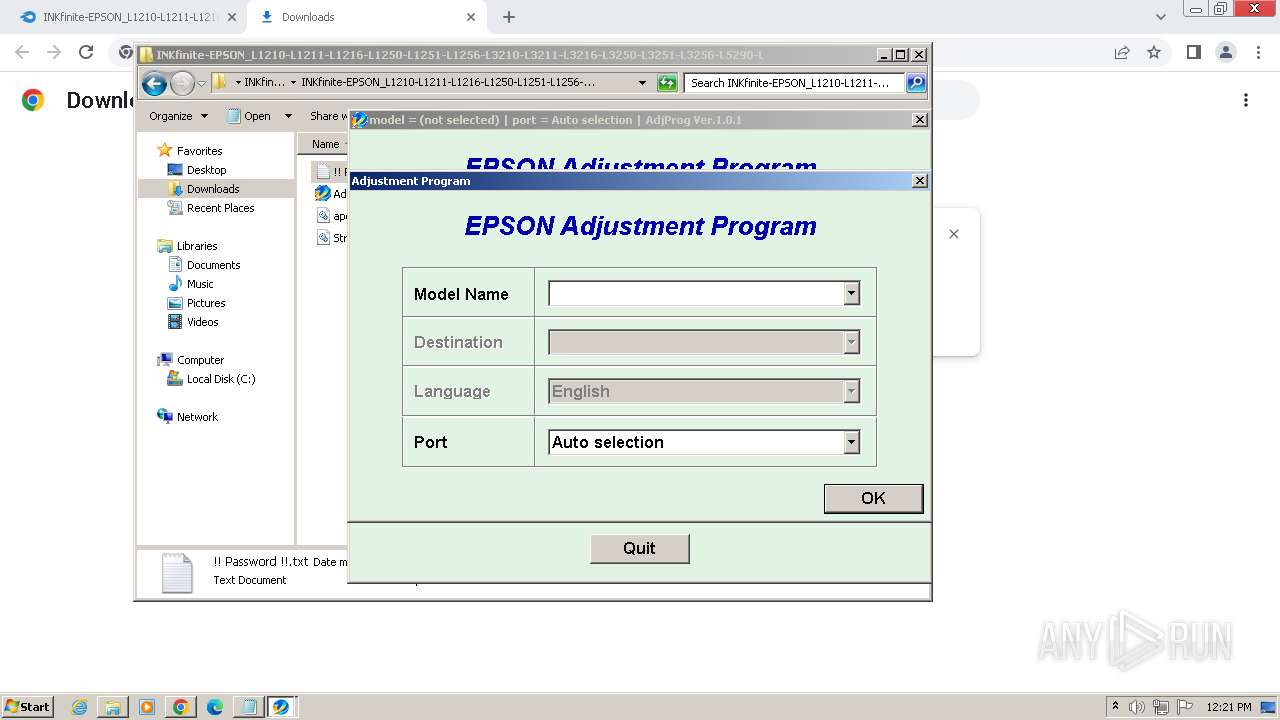
Task: Close the AdjProg Ver.1.0.1 background window
Action: tap(920, 120)
